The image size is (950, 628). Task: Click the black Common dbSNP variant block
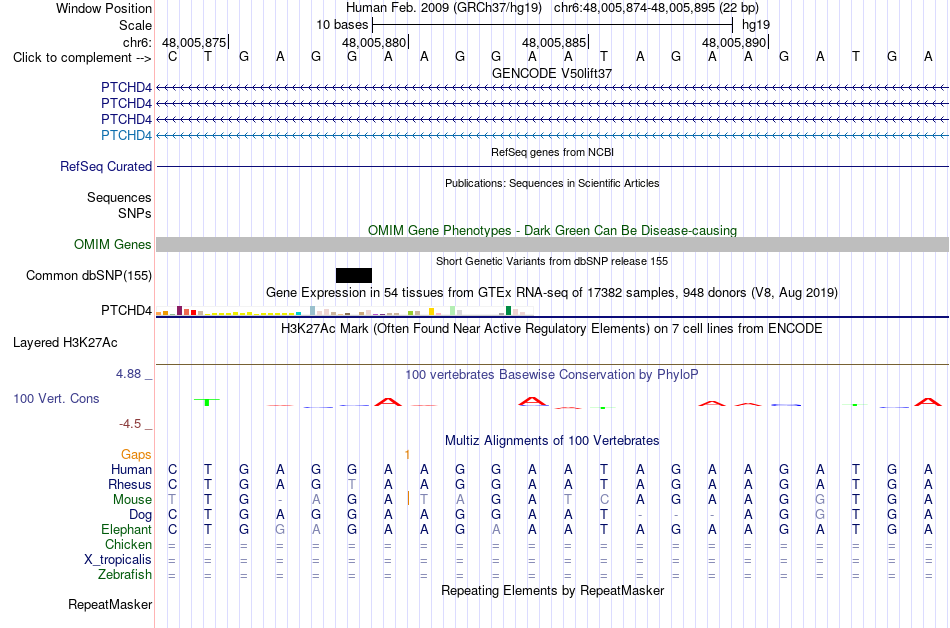354,276
